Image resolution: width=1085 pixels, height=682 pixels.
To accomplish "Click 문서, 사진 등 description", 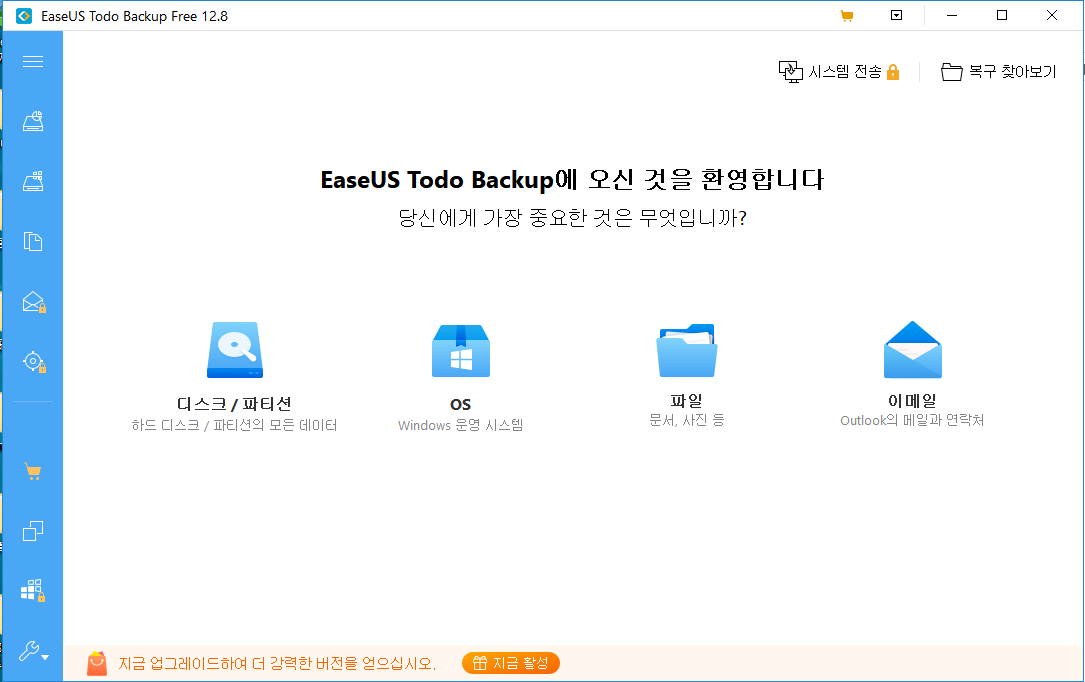I will 686,420.
